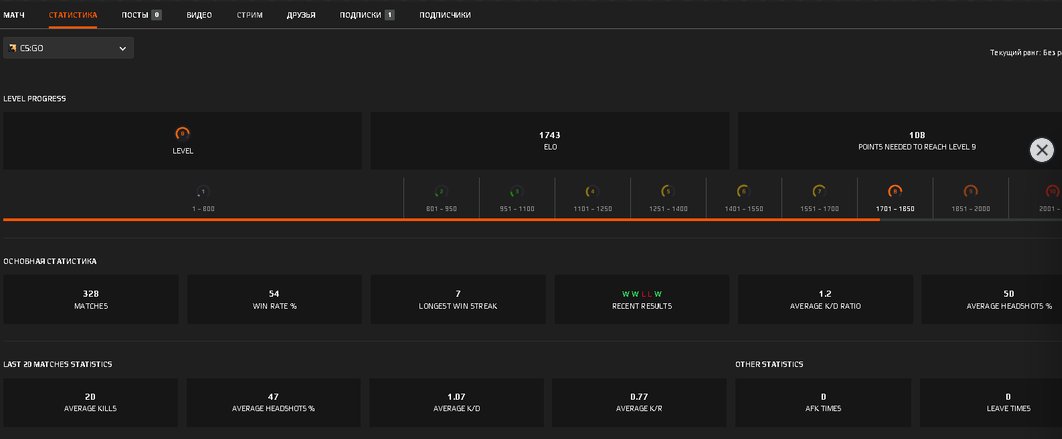Click the OTHER STATISTICS heading
Image resolution: width=1062 pixels, height=439 pixels.
pyautogui.click(x=769, y=364)
